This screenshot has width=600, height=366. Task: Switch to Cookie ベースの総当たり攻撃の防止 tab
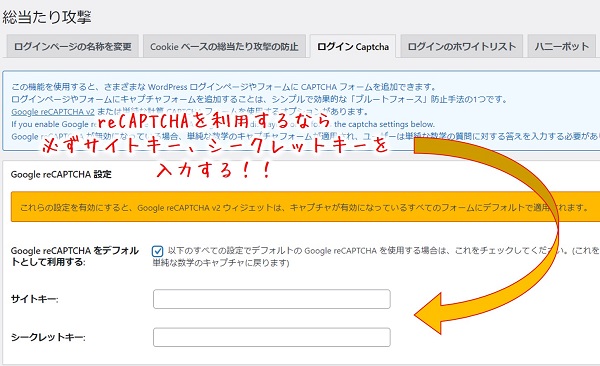224,46
